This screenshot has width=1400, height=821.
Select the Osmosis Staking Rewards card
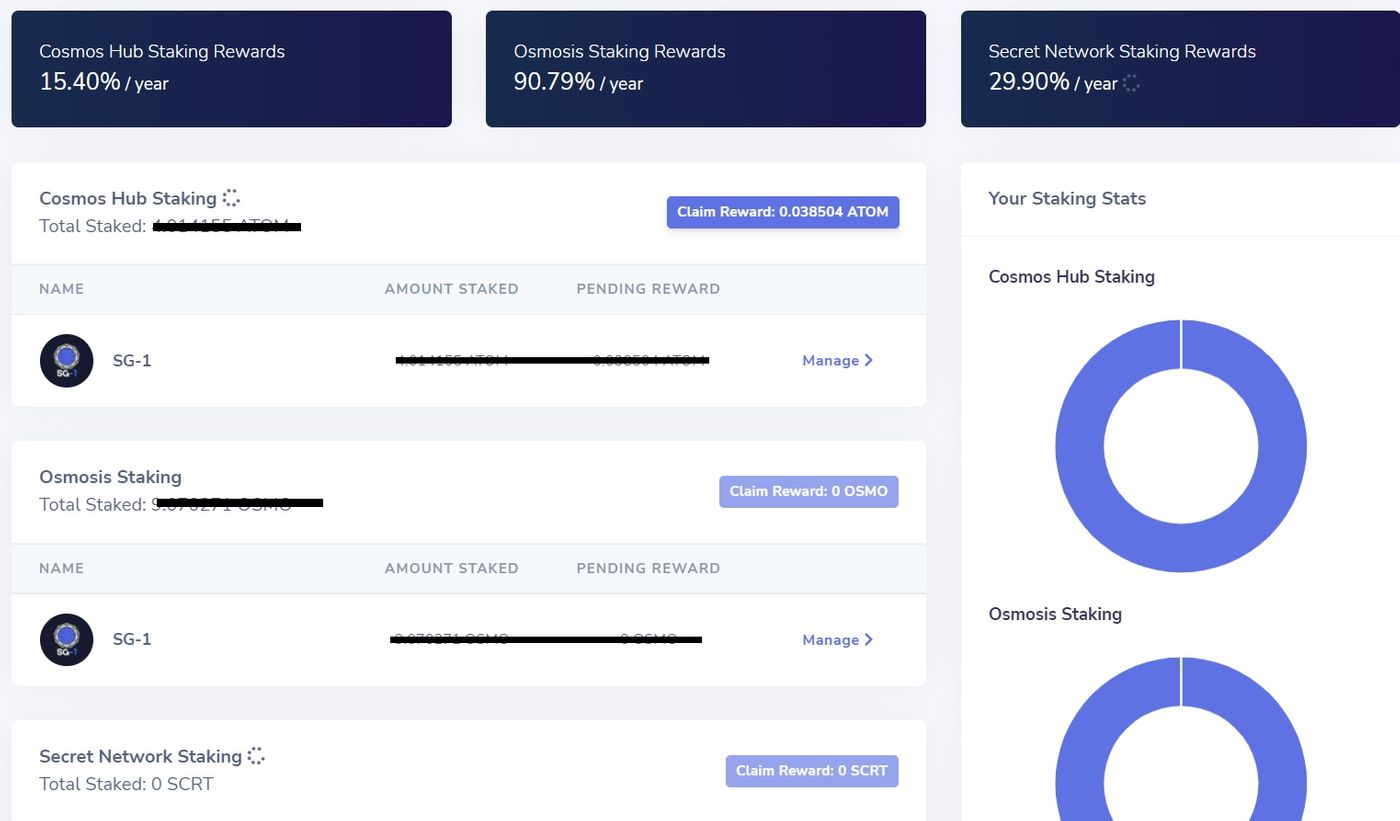click(706, 69)
